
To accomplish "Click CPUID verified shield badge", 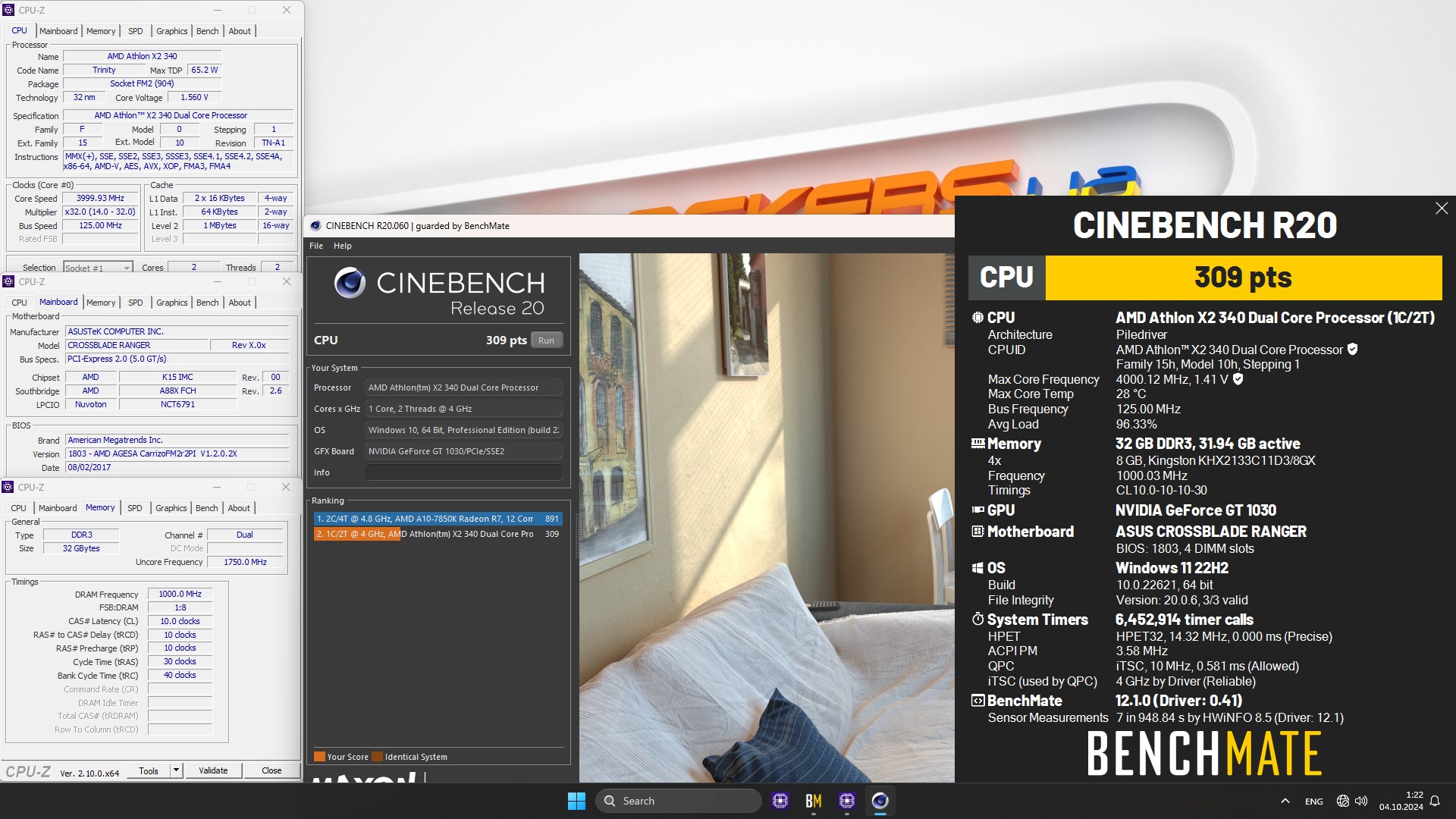I will 1352,349.
